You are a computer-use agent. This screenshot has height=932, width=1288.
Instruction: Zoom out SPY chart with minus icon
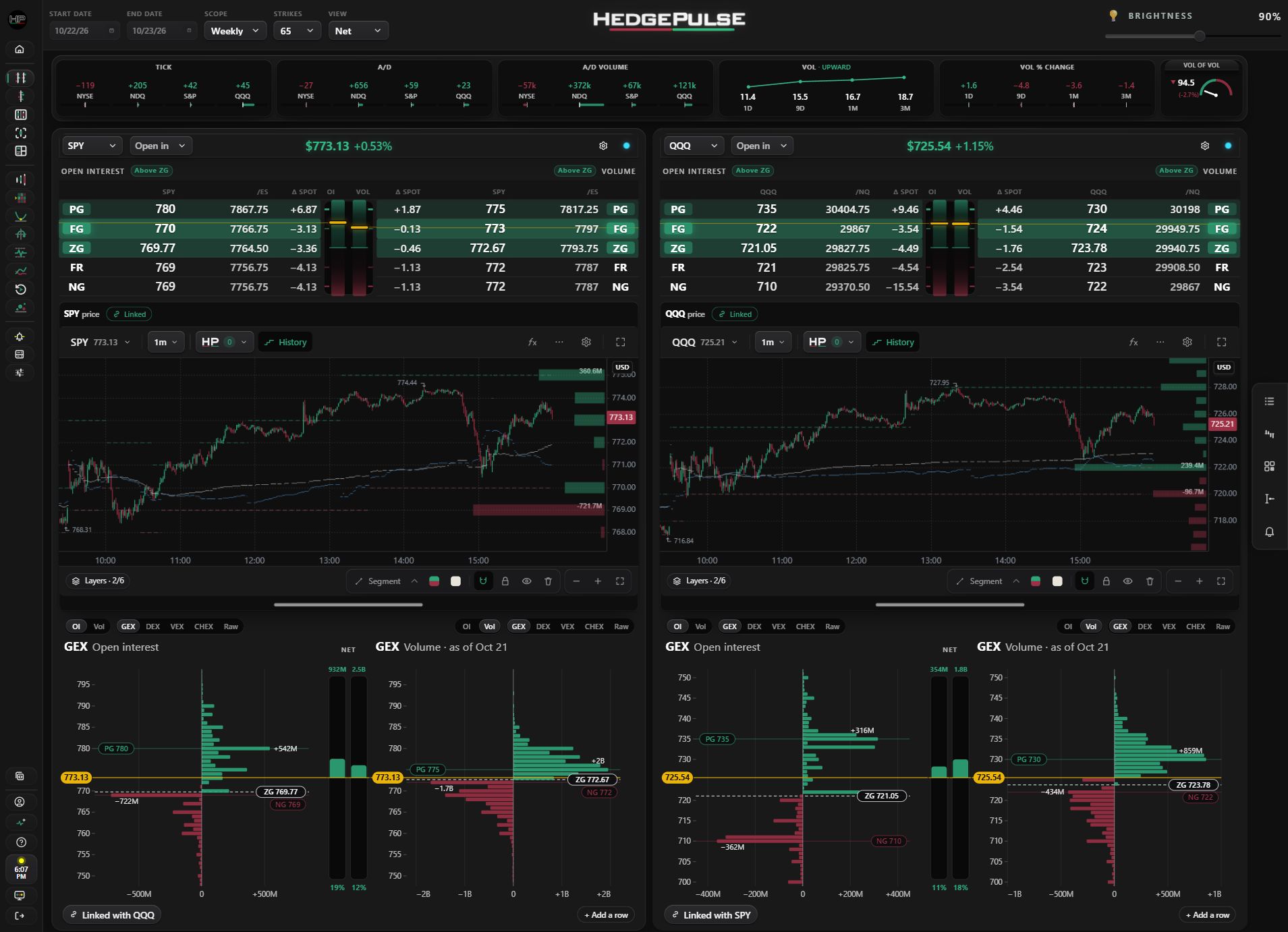point(576,581)
